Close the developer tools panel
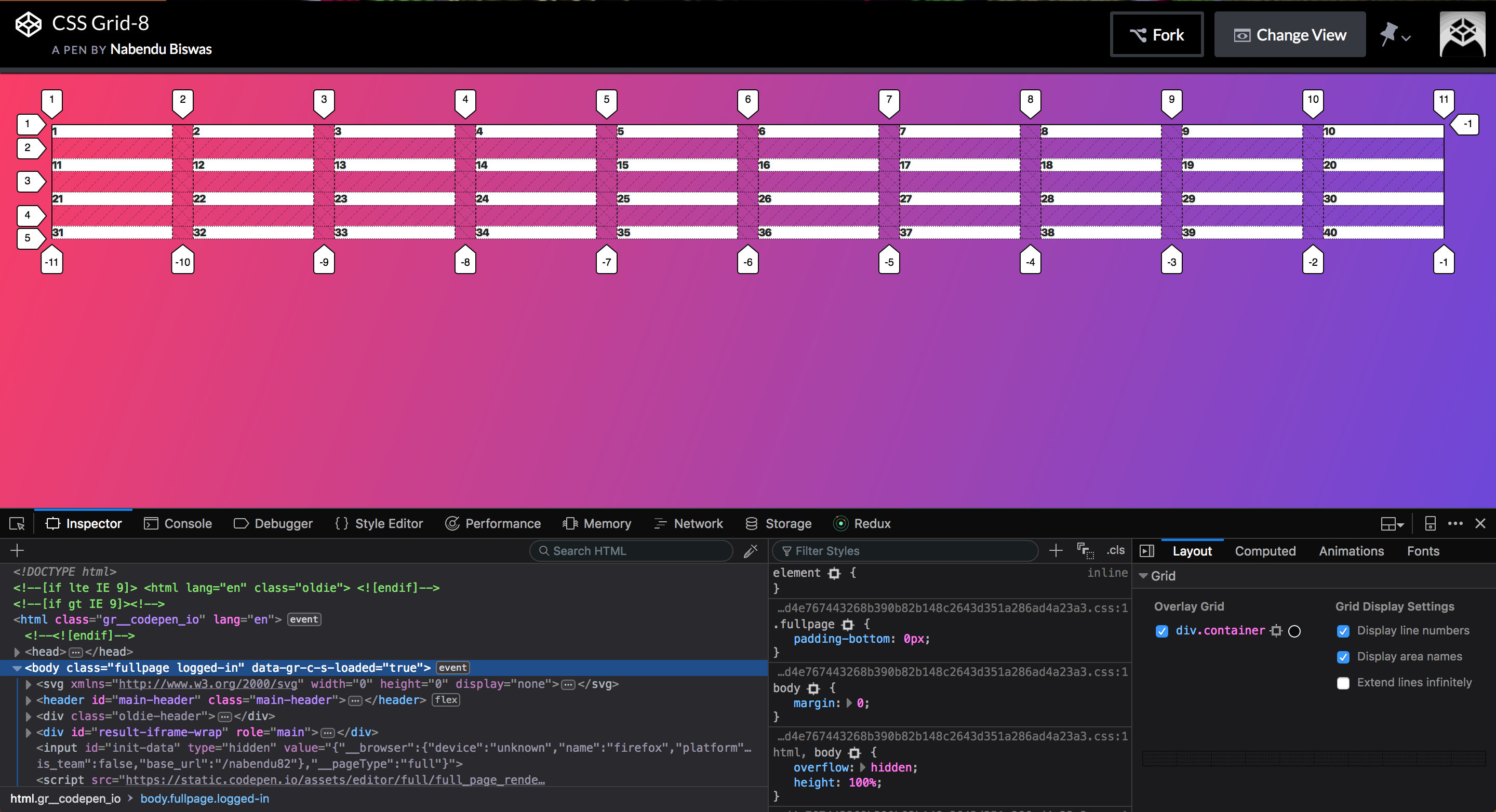The height and width of the screenshot is (812, 1496). [x=1480, y=523]
